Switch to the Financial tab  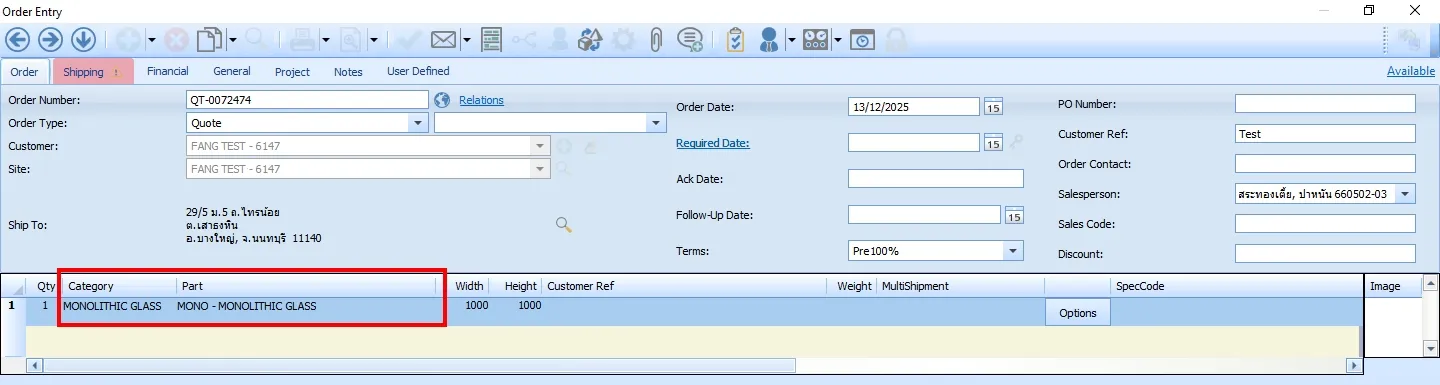[168, 72]
